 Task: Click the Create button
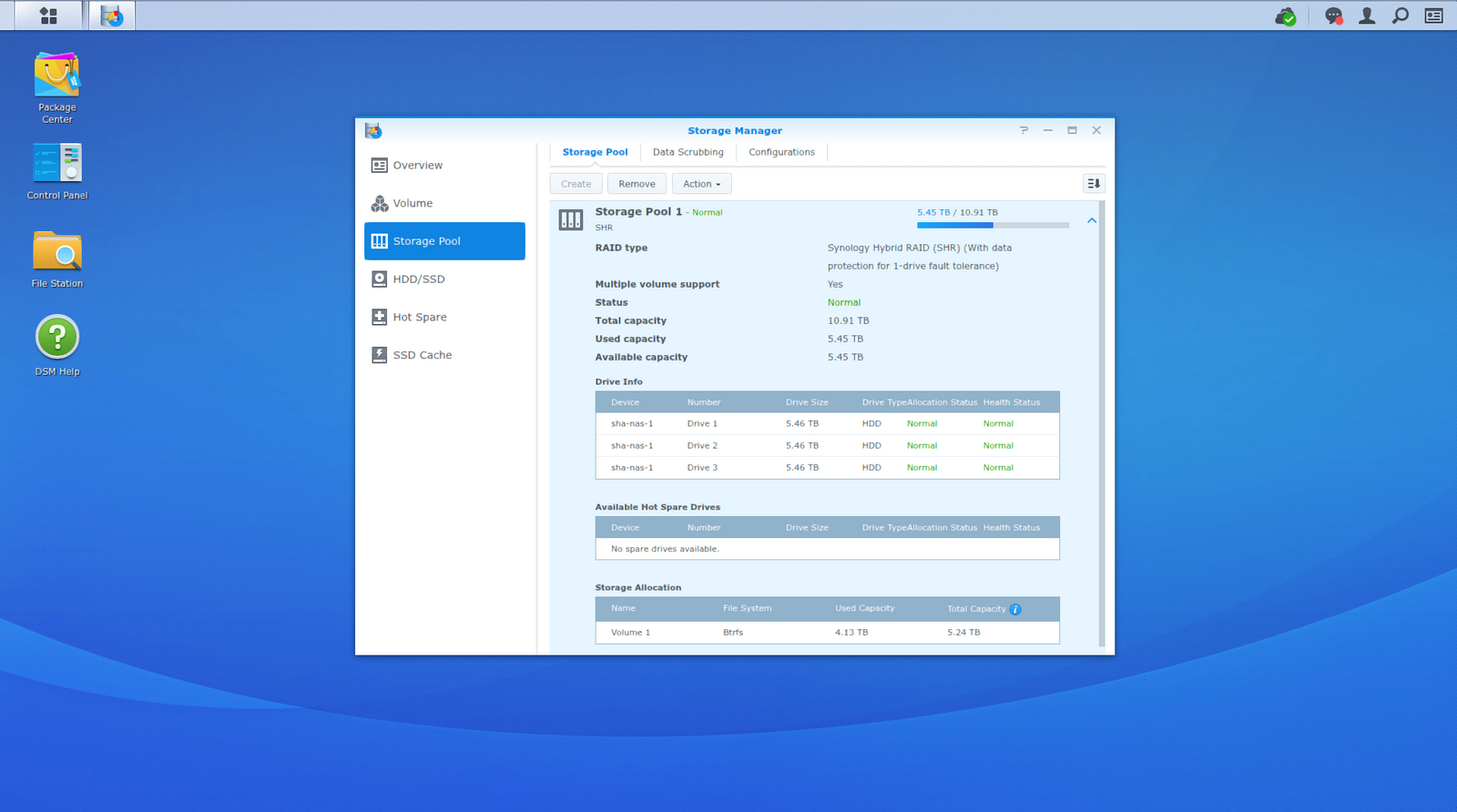point(576,184)
